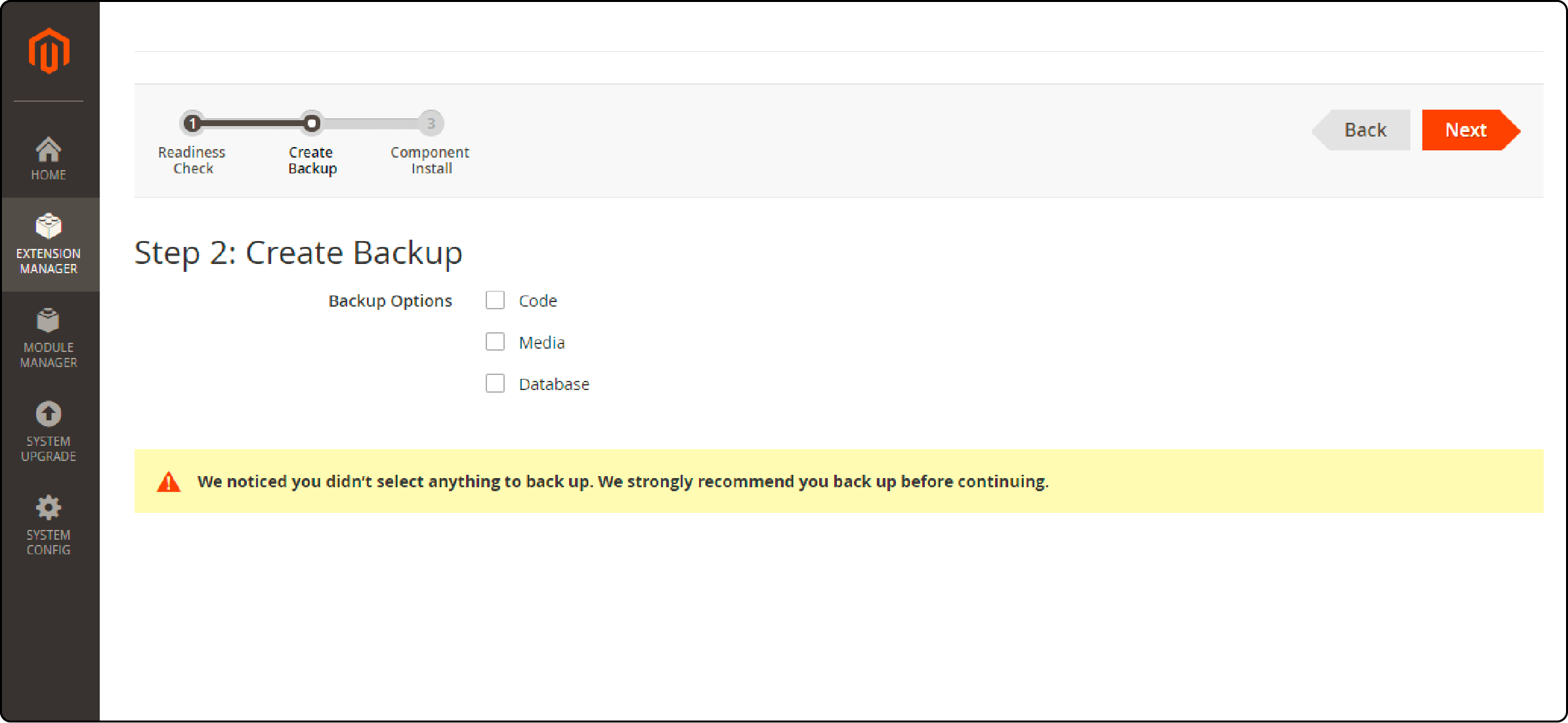Click the Back button
This screenshot has height=723, width=1568.
pos(1365,129)
